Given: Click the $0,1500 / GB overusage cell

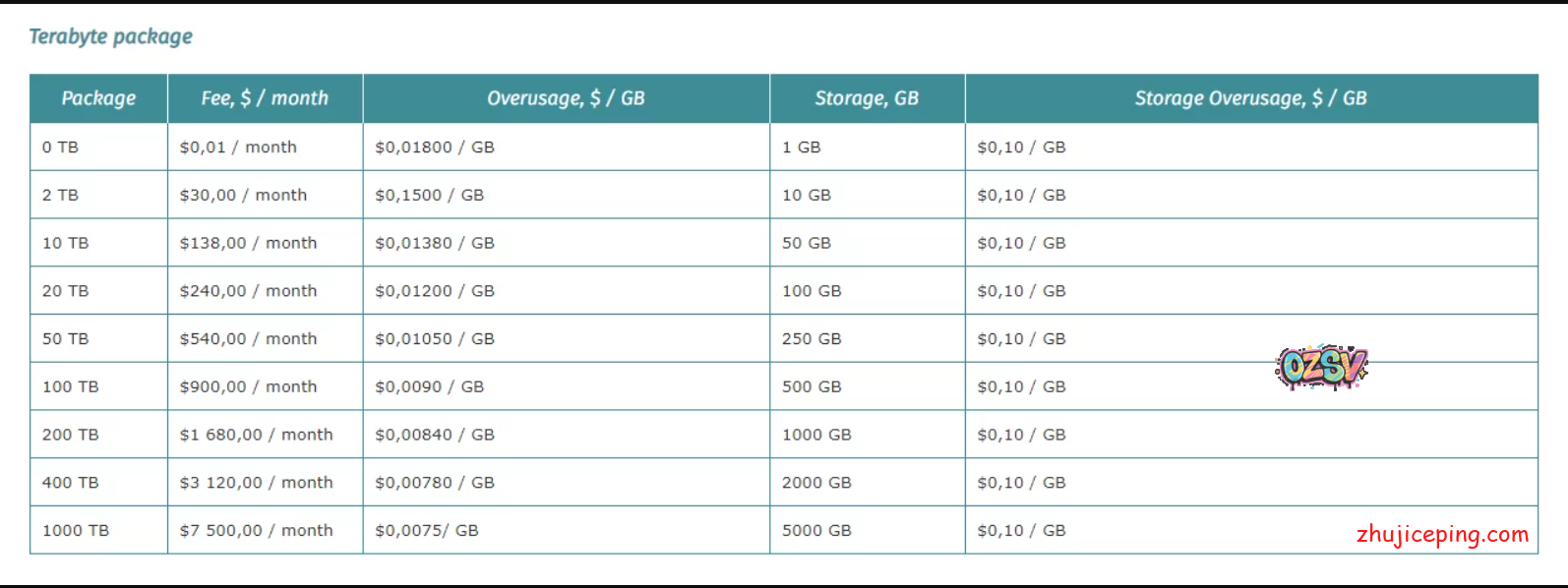Looking at the screenshot, I should tap(429, 195).
